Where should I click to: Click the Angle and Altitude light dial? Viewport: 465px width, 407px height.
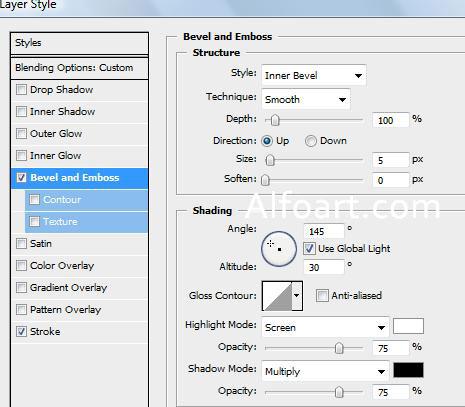279,249
